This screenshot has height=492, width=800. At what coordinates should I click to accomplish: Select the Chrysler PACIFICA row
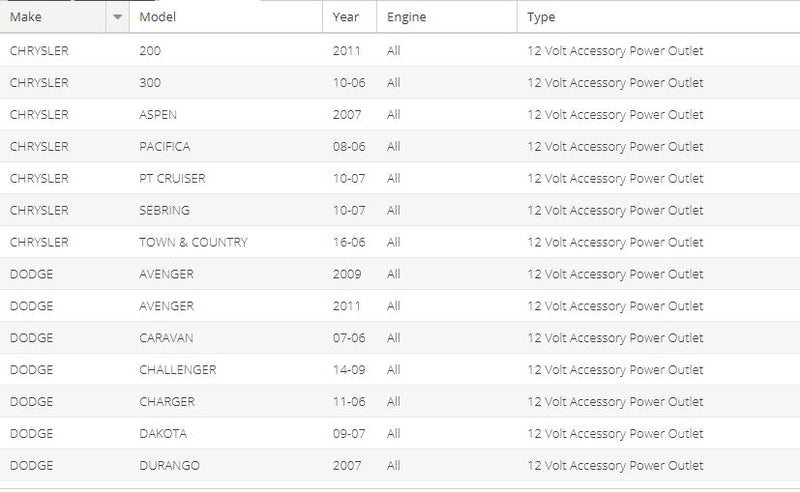tap(400, 146)
